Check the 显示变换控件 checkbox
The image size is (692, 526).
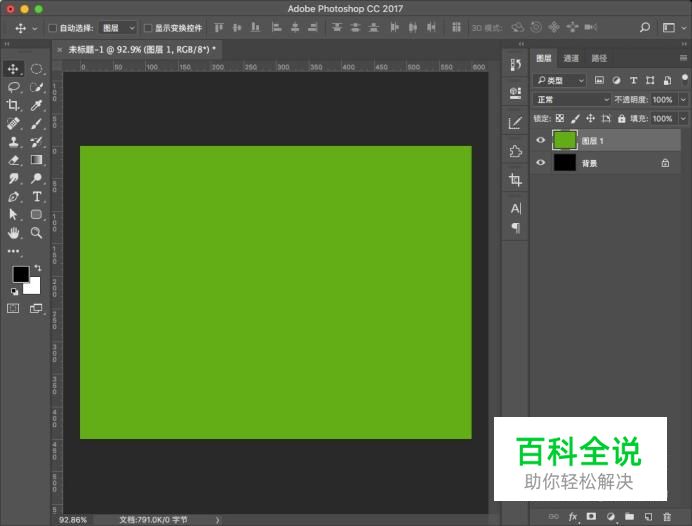[x=148, y=28]
